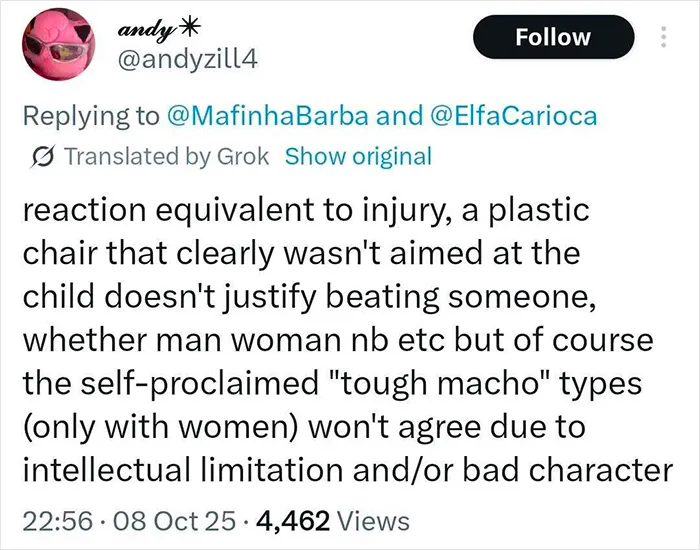Click the 08 Oct 25 date
Screen dimensions: 700x550
click(x=175, y=521)
